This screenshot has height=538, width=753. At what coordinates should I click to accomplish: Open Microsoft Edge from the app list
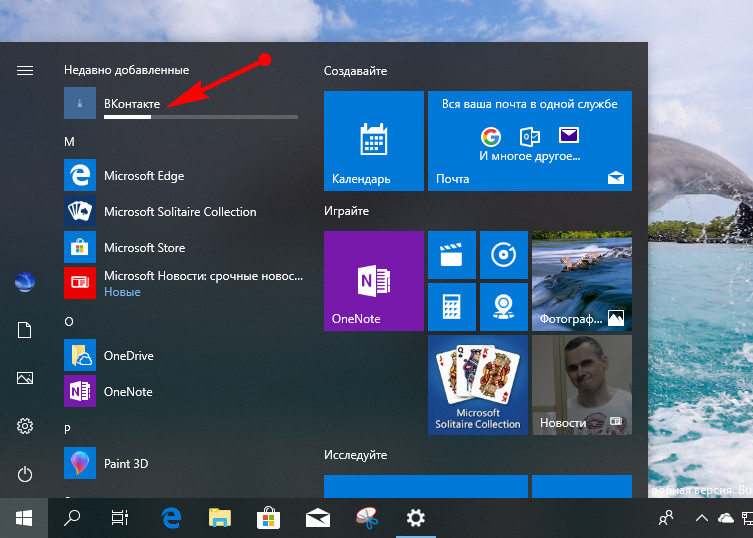143,176
